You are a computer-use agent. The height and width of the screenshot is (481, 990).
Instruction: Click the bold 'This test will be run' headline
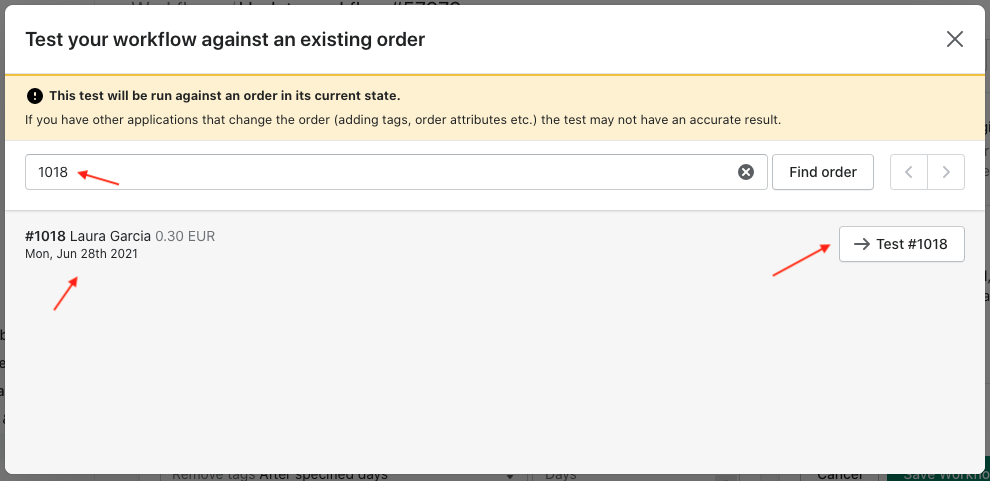click(x=225, y=96)
